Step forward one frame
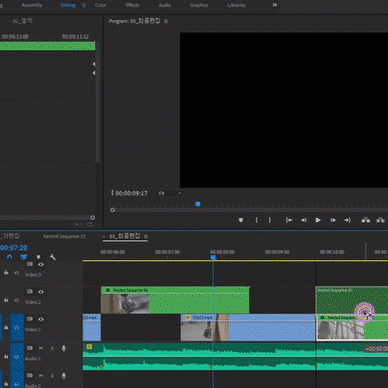 [x=333, y=220]
